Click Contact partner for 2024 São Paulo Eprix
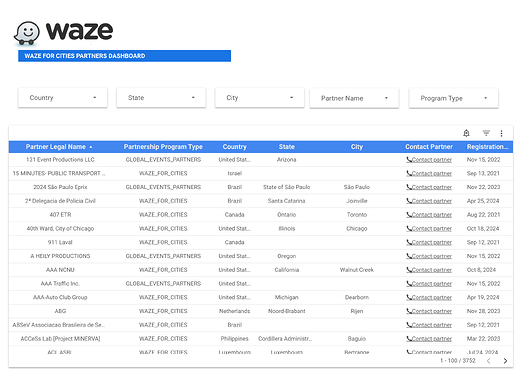This screenshot has height=372, width=517. [432, 187]
